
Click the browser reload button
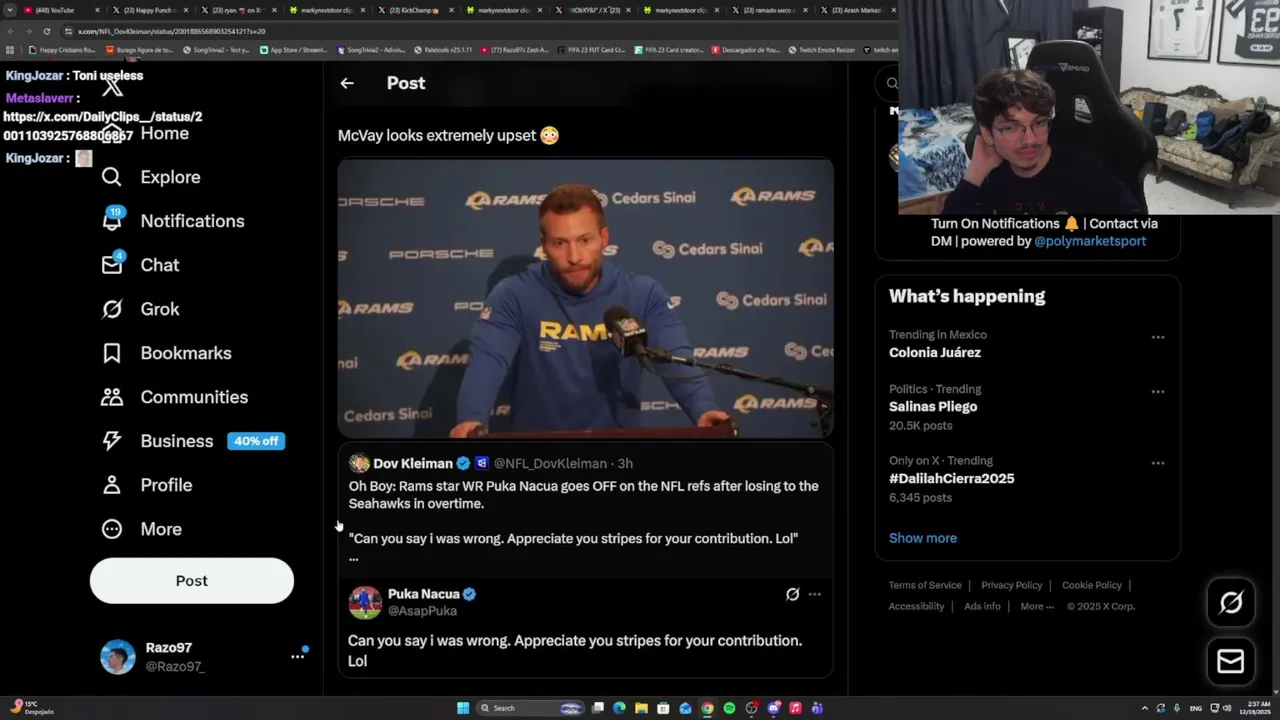pyautogui.click(x=47, y=31)
